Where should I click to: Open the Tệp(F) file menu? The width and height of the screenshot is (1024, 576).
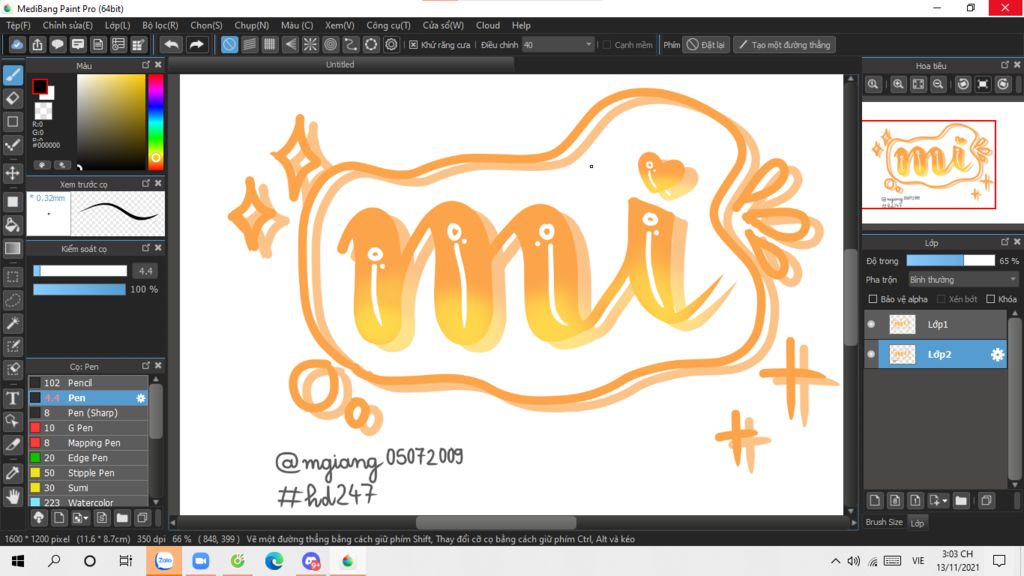(x=18, y=25)
